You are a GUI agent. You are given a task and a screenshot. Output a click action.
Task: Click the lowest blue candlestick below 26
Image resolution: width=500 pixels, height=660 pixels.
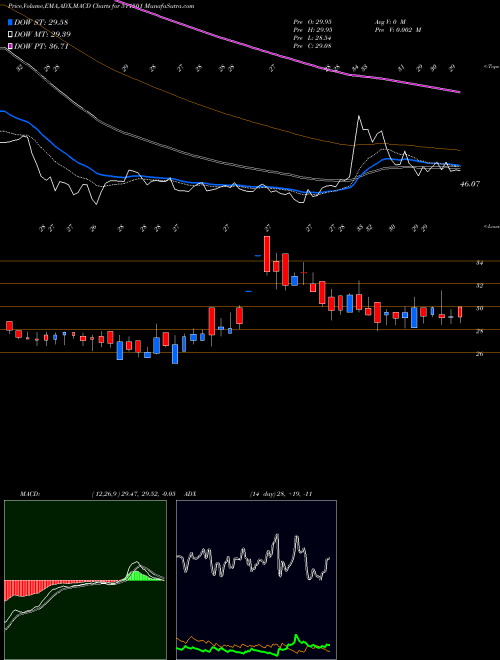175,354
